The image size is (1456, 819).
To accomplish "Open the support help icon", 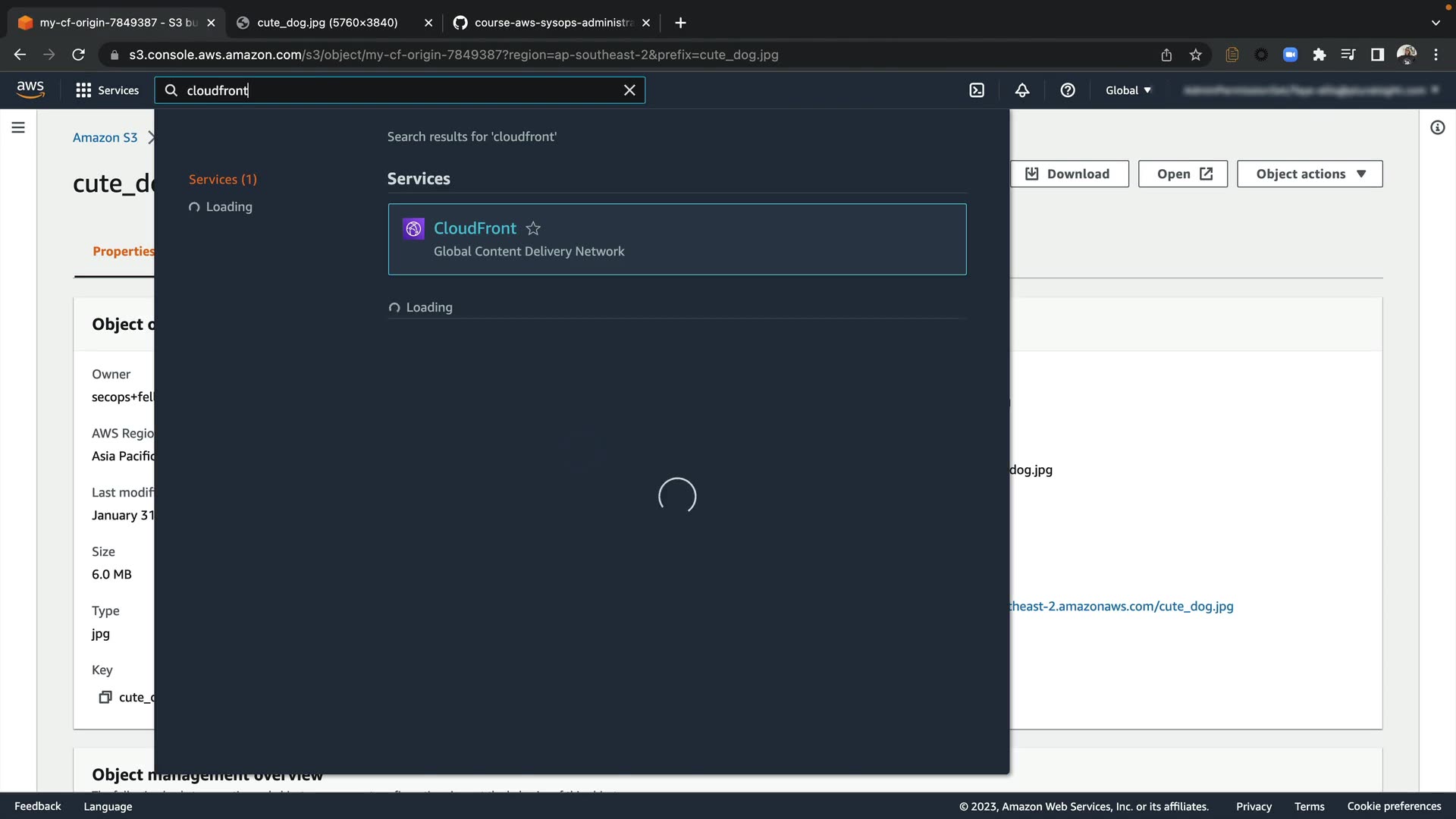I will click(1068, 90).
